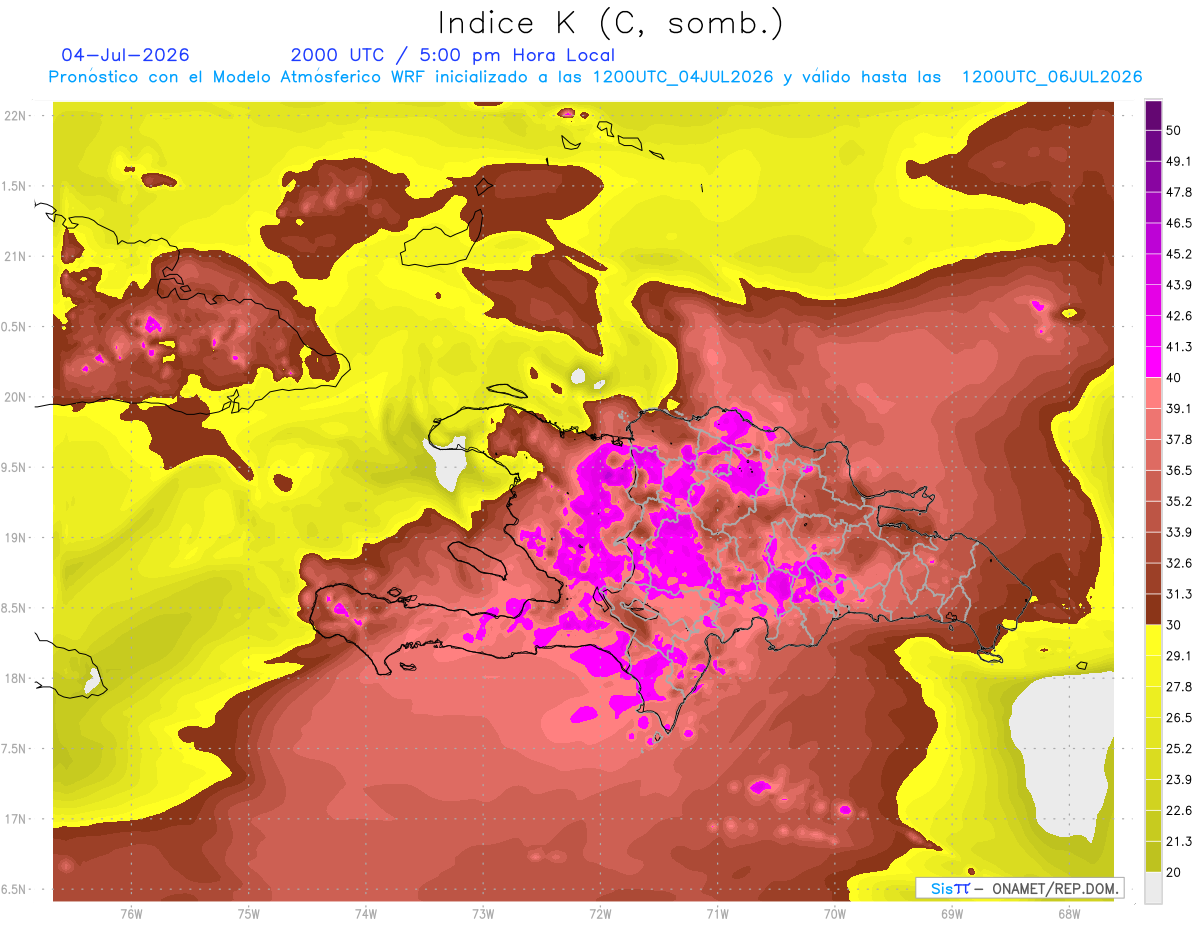Click the colorbar value label '25.2'
The width and height of the screenshot is (1200, 927).
click(x=1179, y=749)
